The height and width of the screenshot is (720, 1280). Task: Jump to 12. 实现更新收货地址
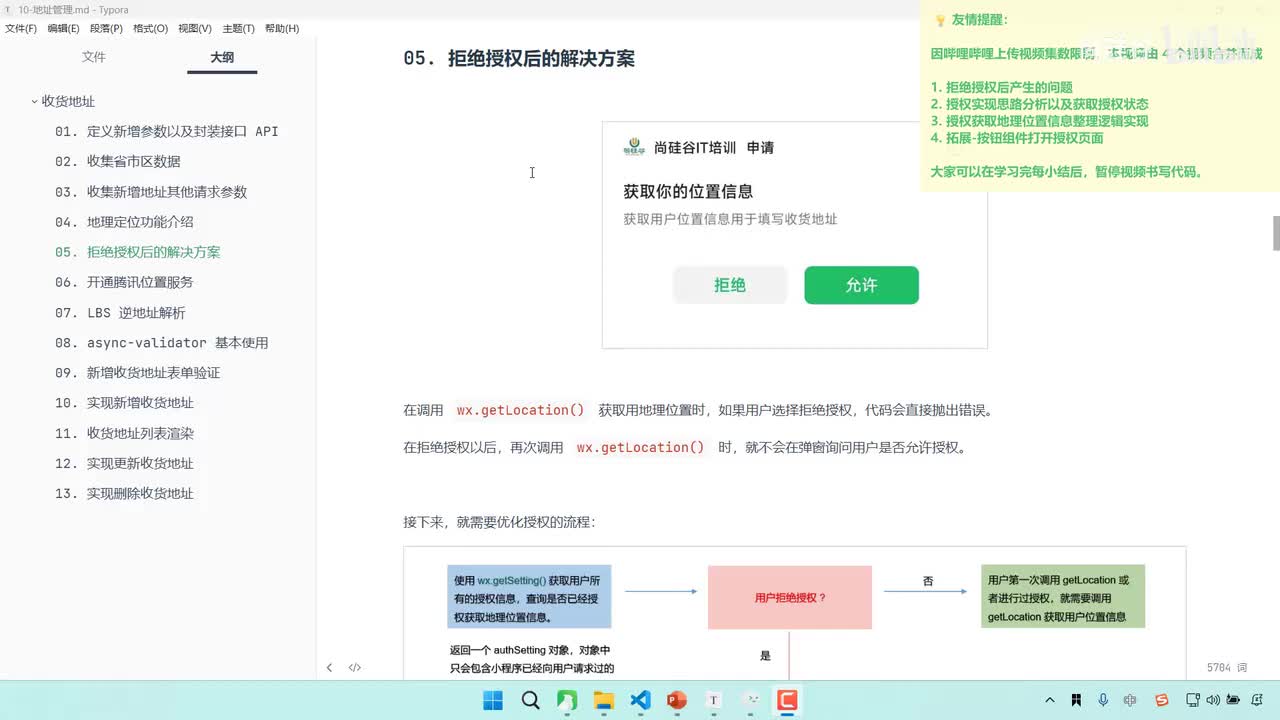(125, 463)
